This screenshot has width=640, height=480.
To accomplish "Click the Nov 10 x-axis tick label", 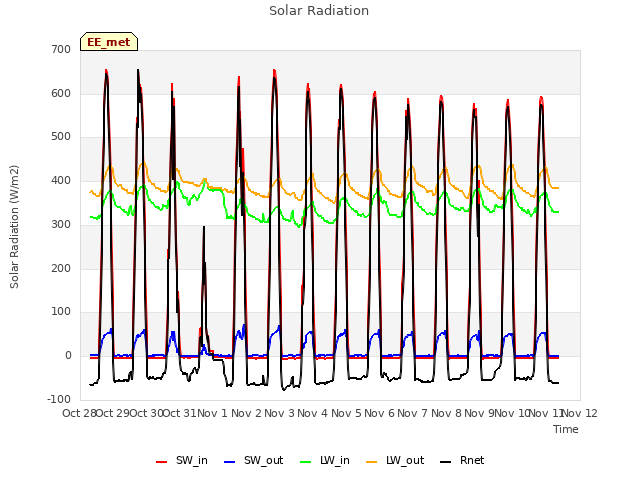I will (x=513, y=413).
